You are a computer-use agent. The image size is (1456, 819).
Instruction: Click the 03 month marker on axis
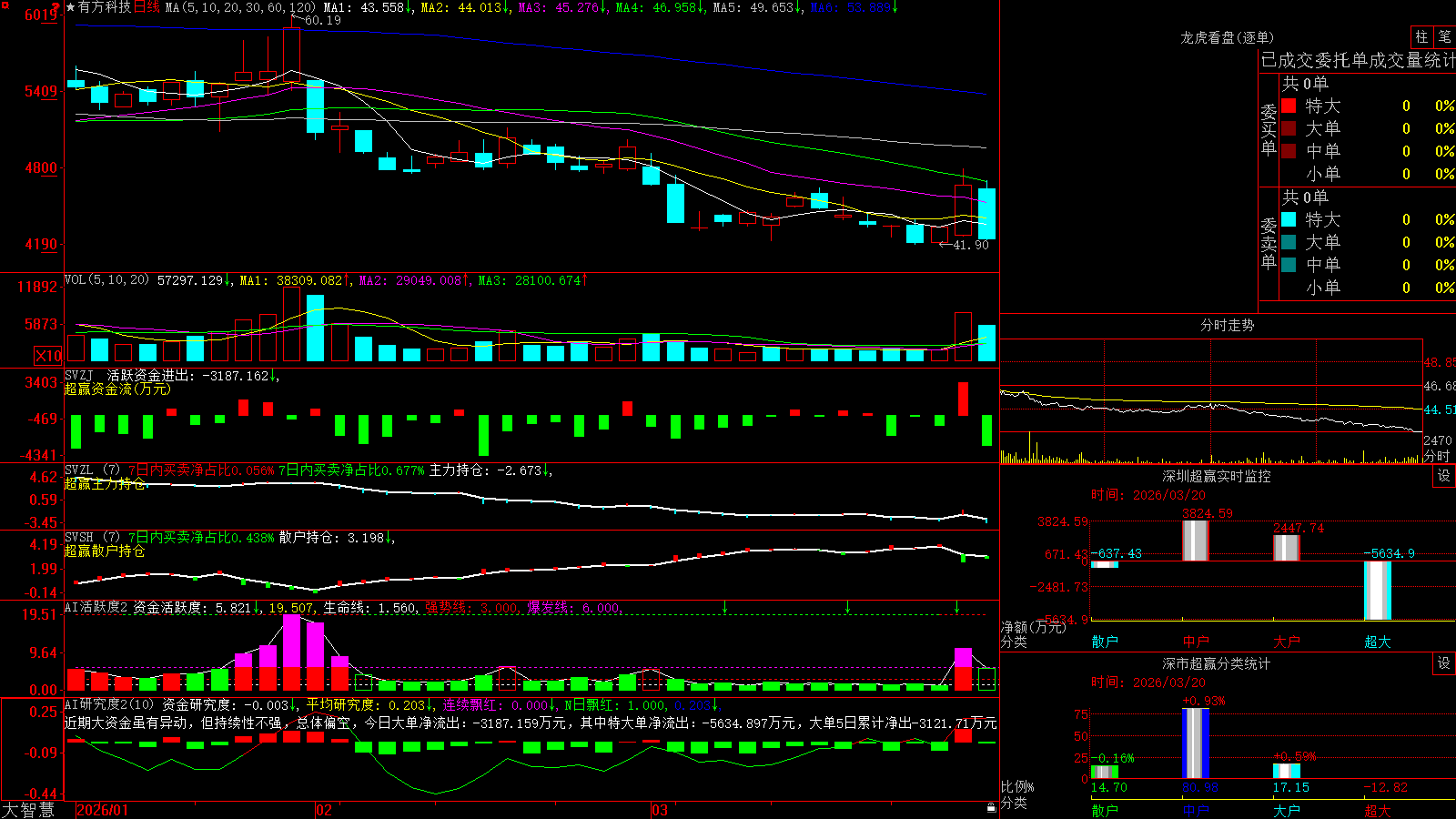[660, 810]
